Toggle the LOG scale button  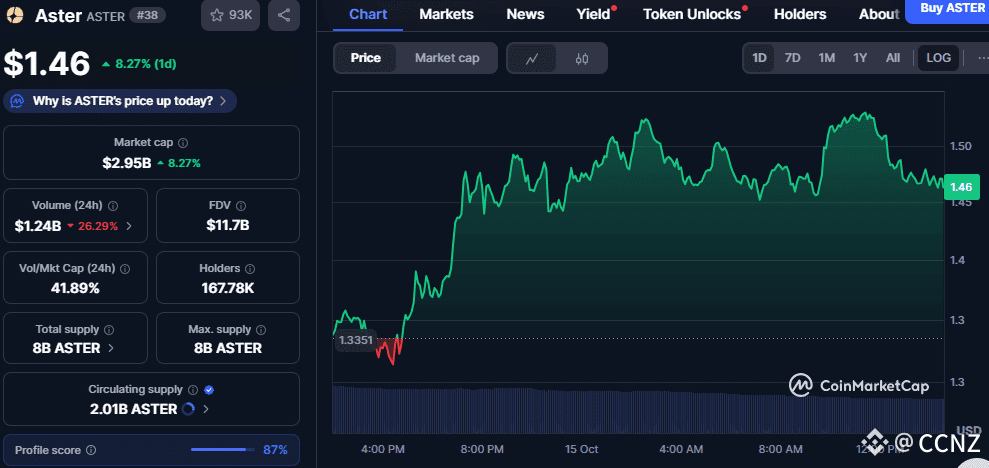click(938, 58)
